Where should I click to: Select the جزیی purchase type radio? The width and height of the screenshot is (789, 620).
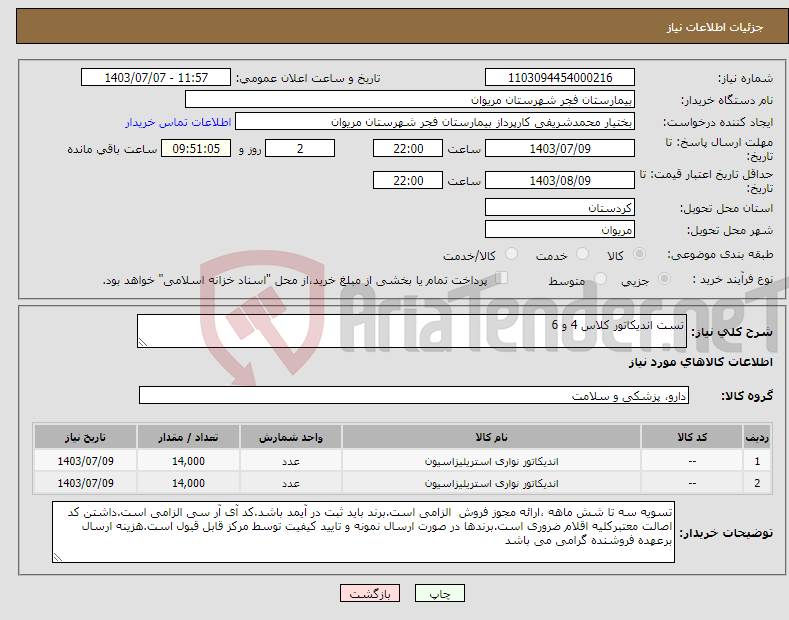664,278
